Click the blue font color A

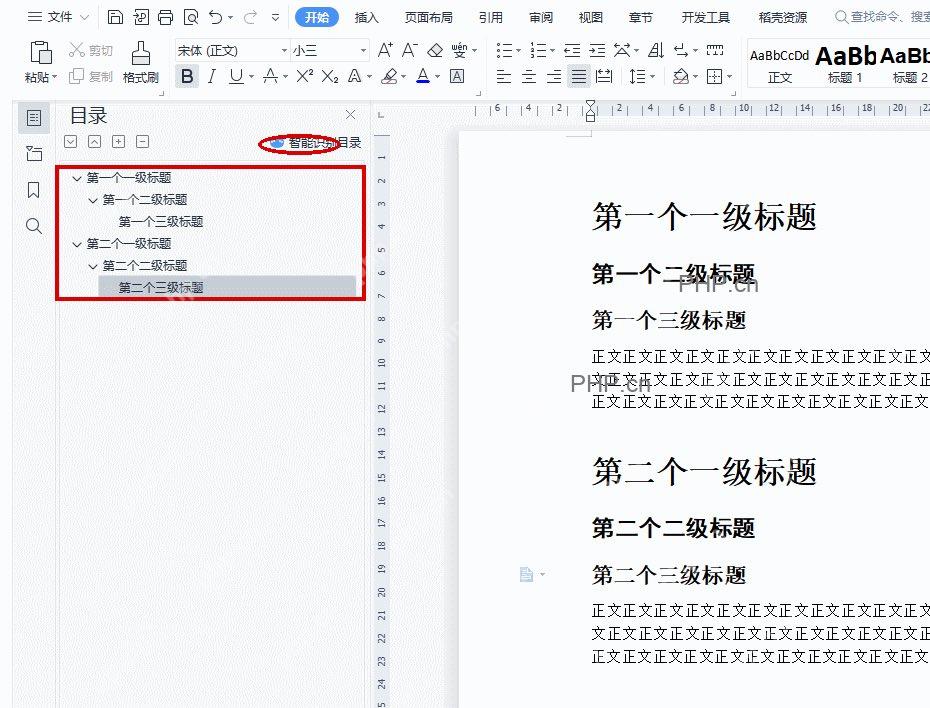click(x=423, y=76)
